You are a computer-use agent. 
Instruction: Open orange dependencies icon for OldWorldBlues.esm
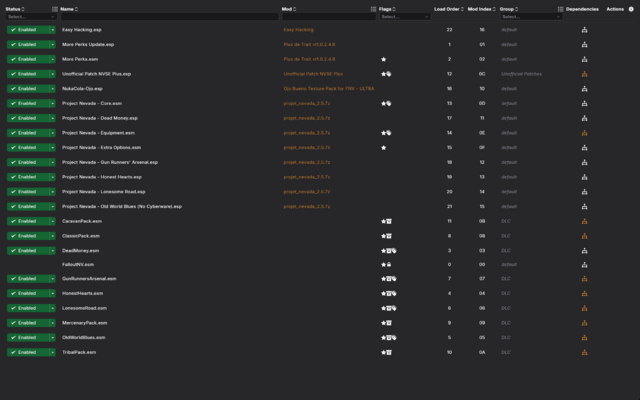coord(584,337)
